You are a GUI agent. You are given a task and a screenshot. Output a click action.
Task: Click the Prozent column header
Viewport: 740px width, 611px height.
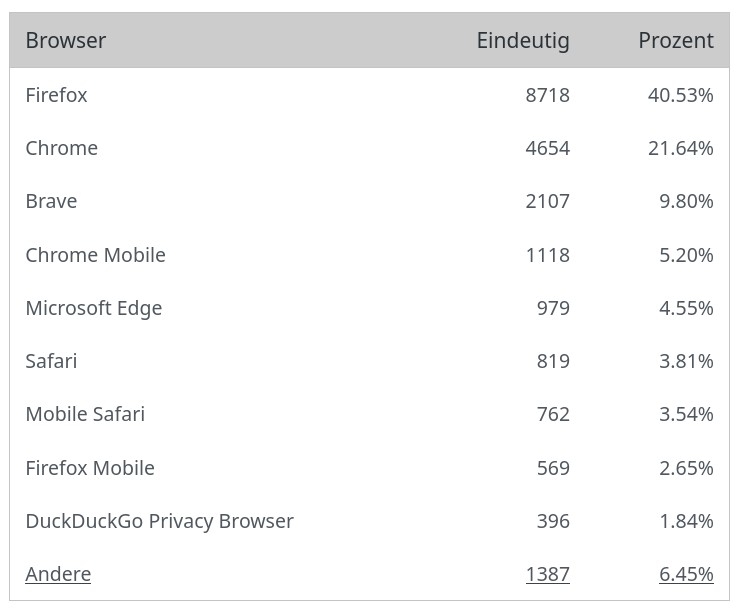click(x=676, y=41)
